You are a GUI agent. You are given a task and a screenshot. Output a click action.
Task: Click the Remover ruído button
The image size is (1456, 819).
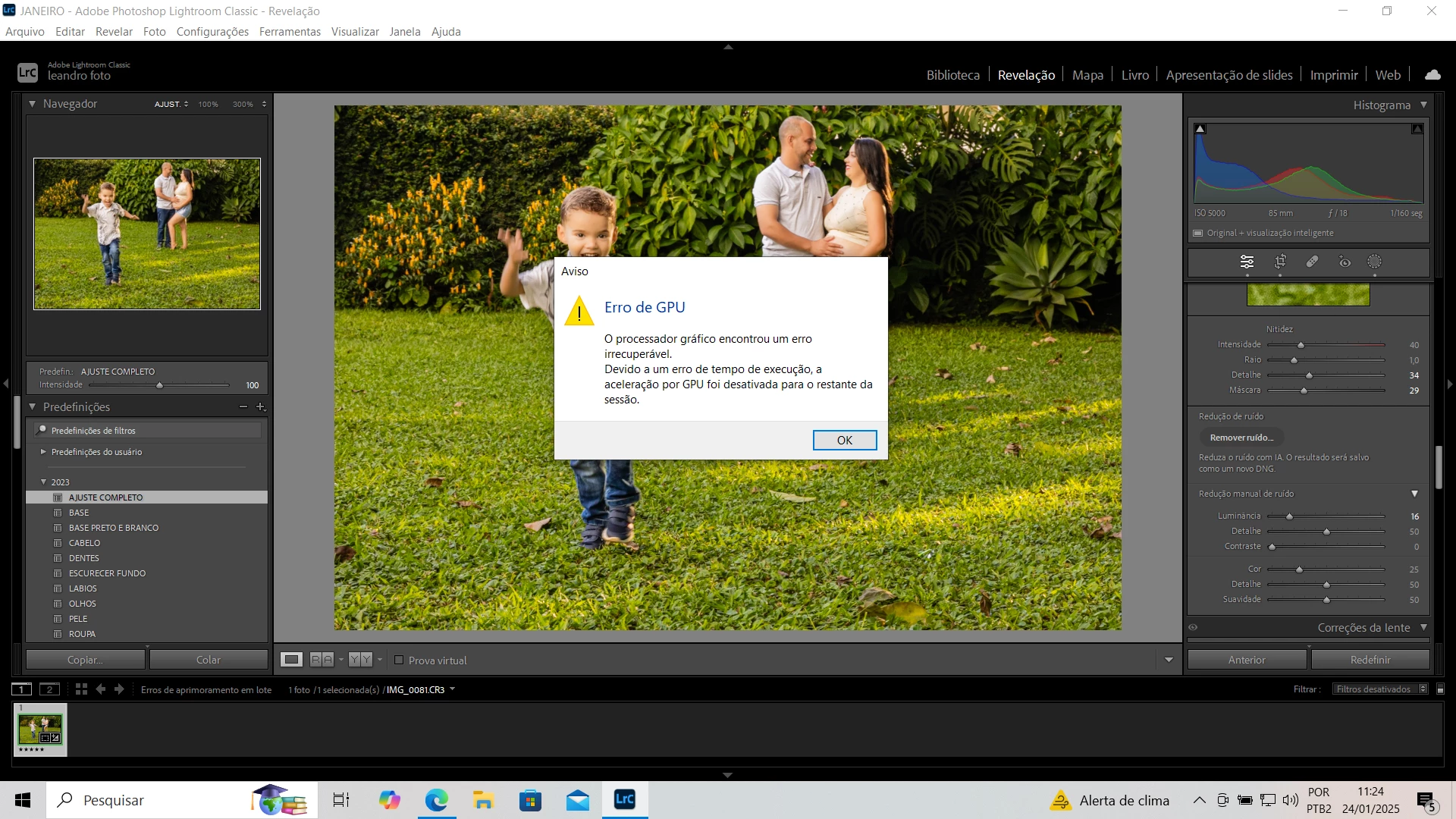[x=1241, y=438]
